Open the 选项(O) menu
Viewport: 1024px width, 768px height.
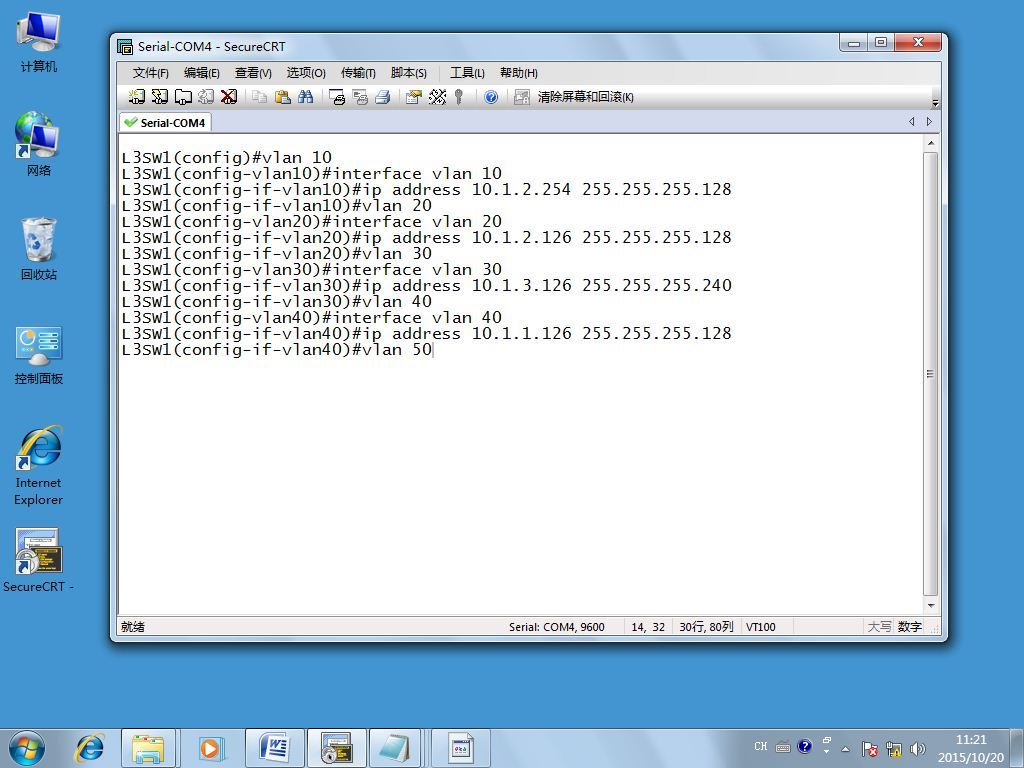(x=306, y=72)
